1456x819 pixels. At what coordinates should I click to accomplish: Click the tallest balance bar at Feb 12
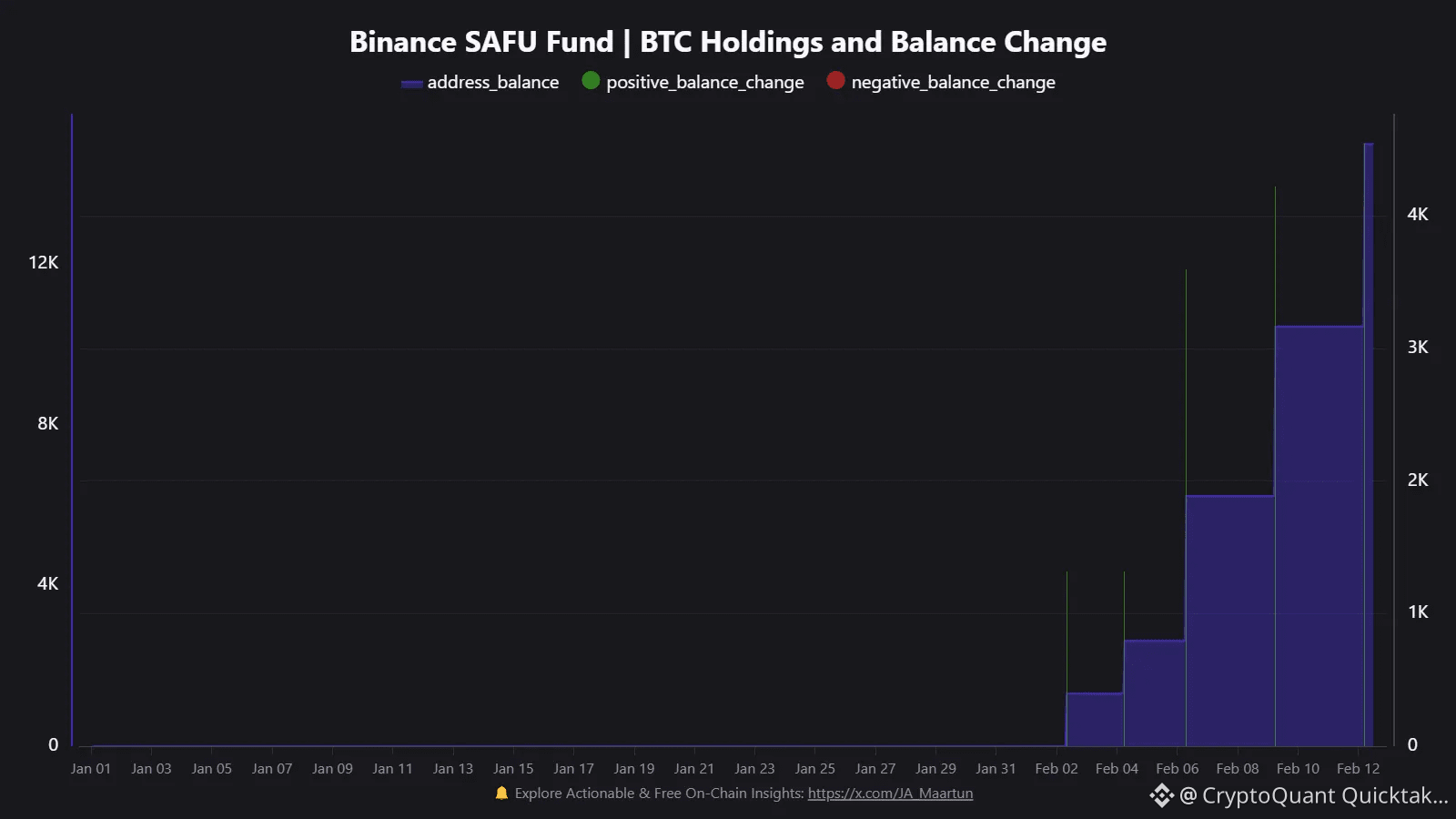(1368, 444)
